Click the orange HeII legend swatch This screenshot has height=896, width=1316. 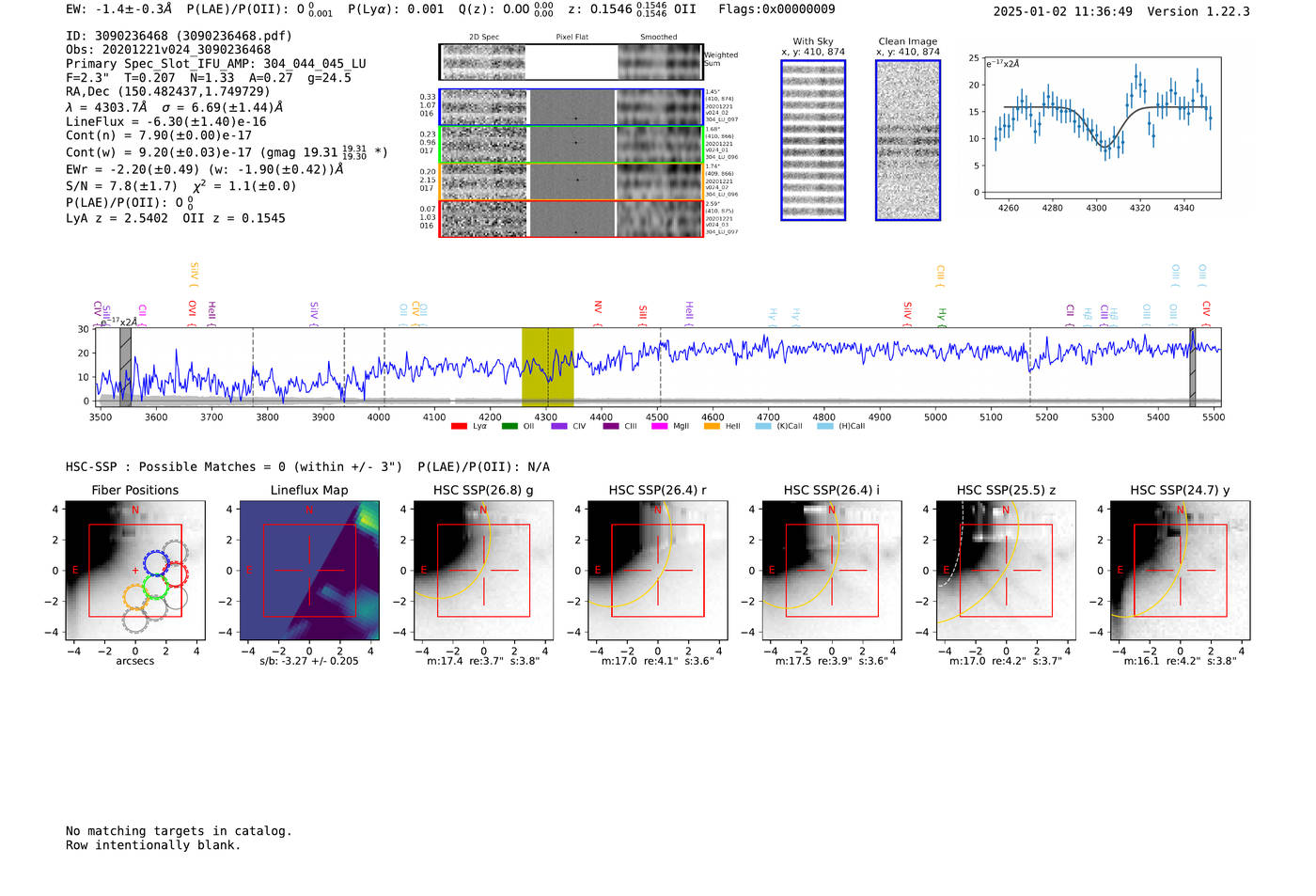tap(712, 426)
